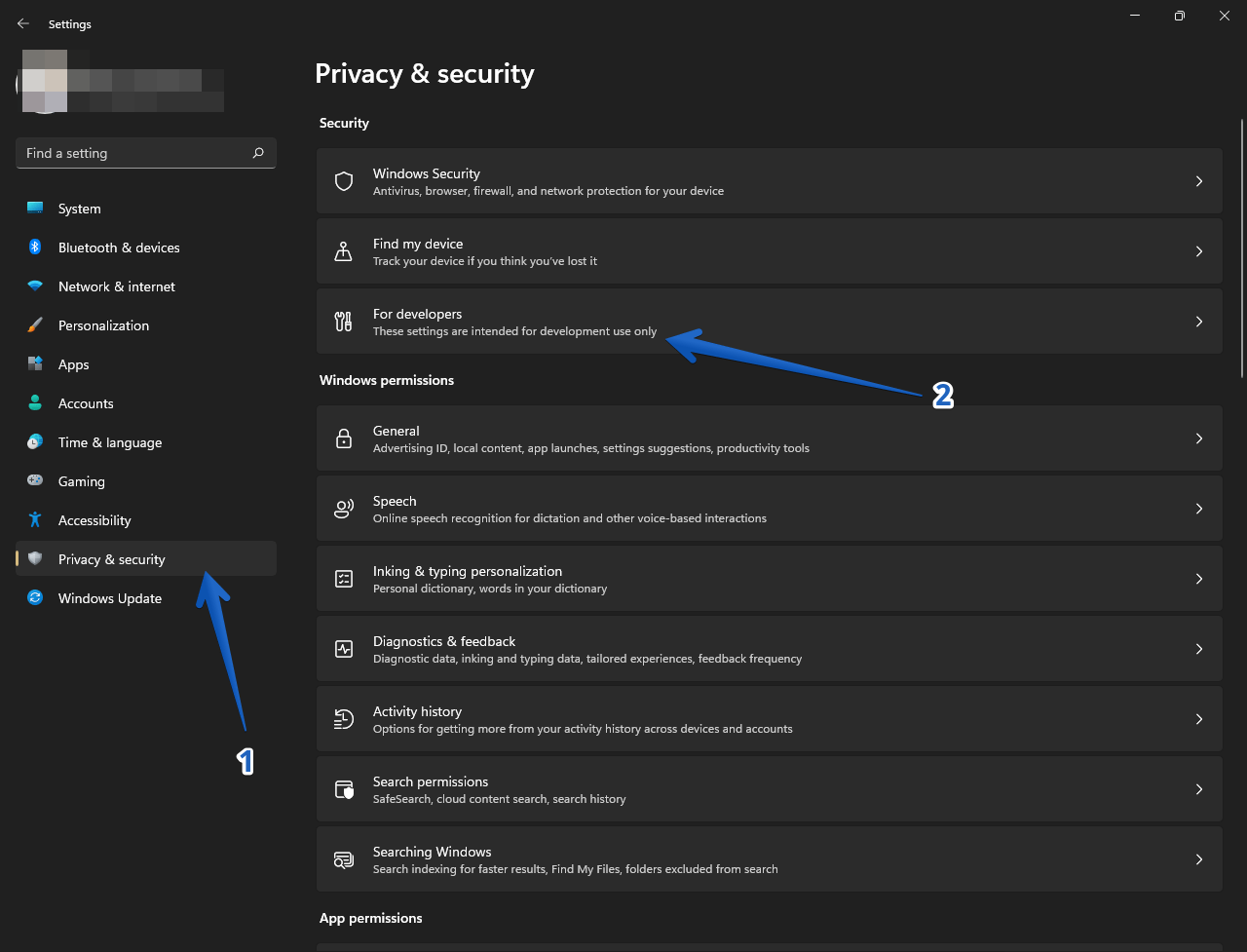Select Find my device title
Screen dimensions: 1247x952
[418, 244]
